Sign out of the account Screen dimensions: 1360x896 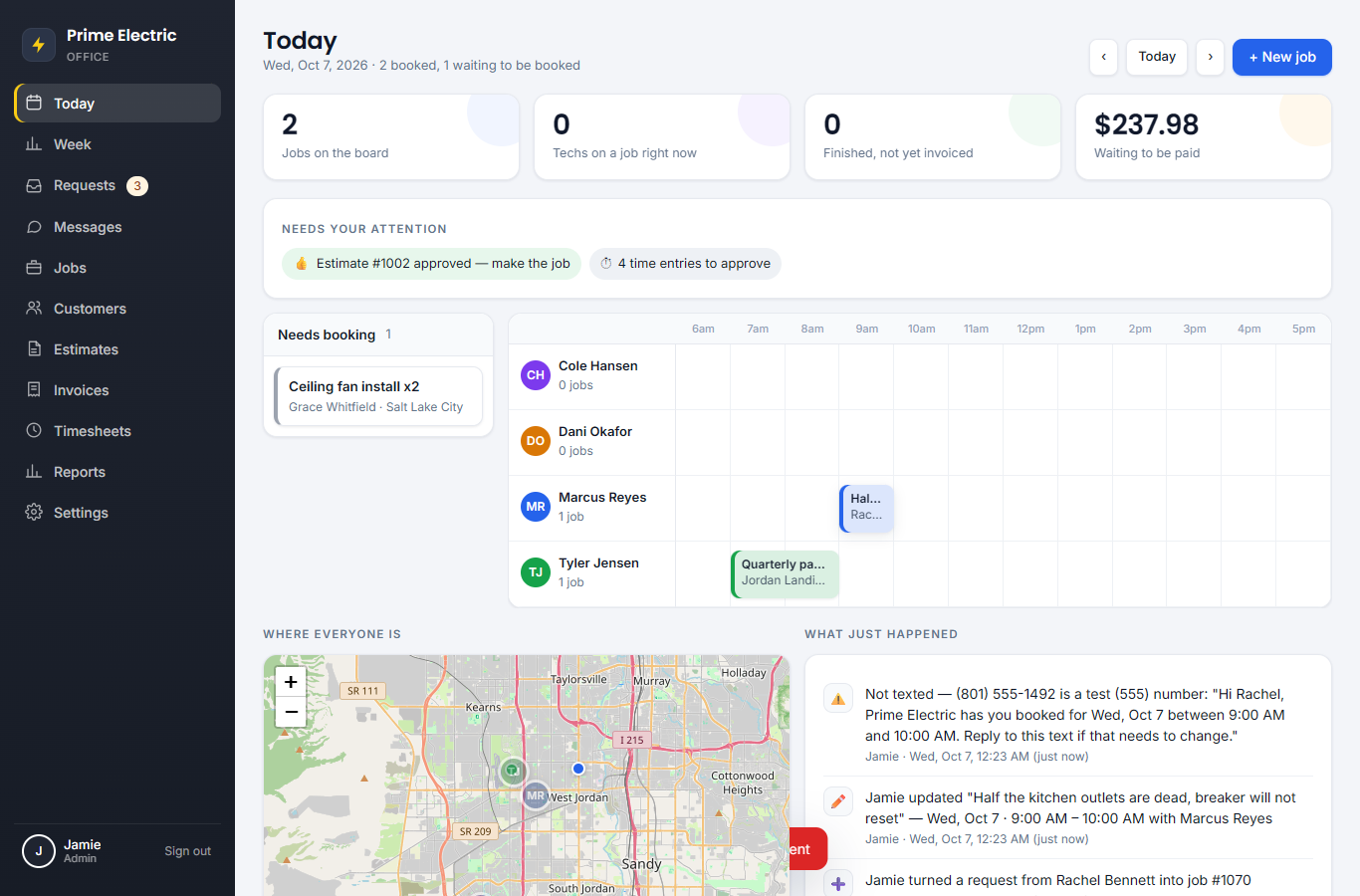(187, 851)
